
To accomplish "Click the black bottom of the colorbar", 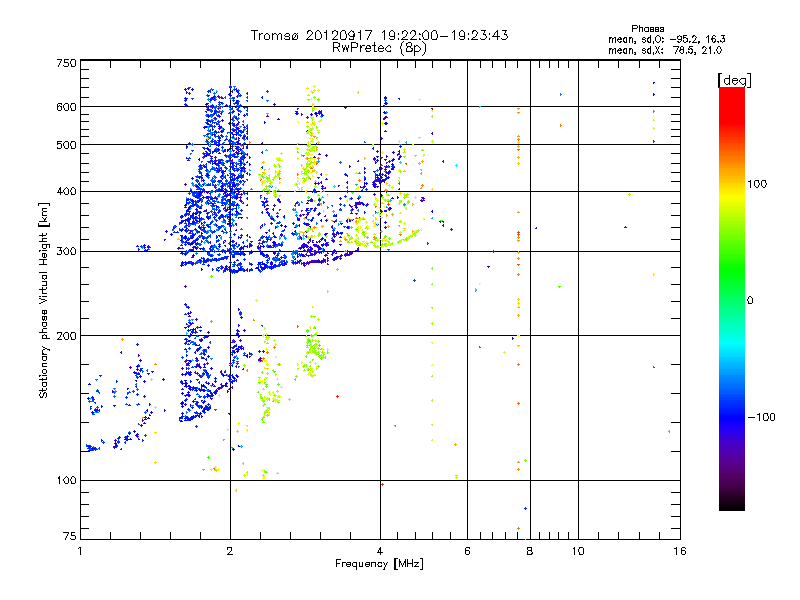I will tap(732, 503).
